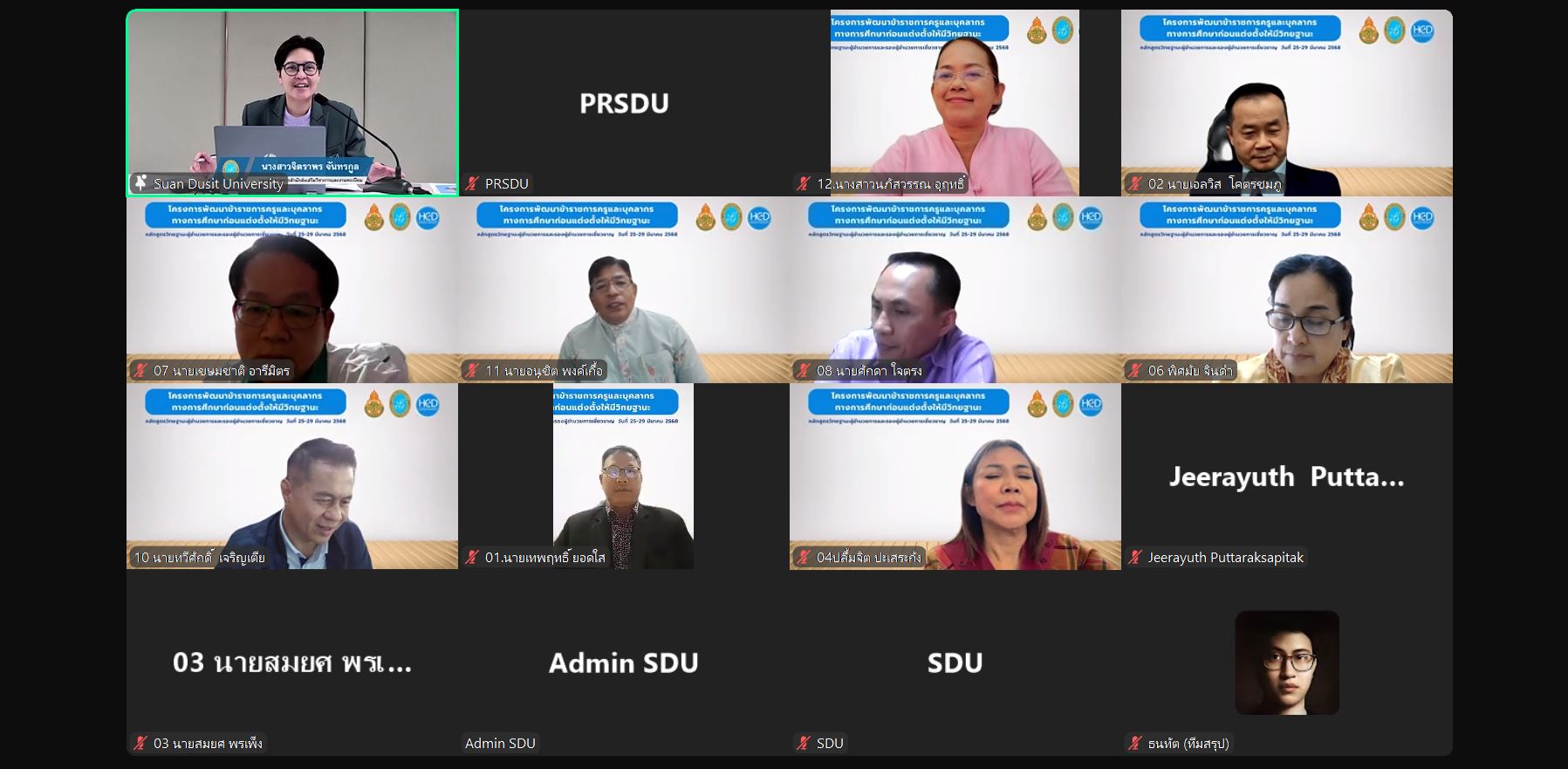The height and width of the screenshot is (769, 1568).
Task: Click the muted mic icon on the 02 participant
Action: tap(1135, 183)
